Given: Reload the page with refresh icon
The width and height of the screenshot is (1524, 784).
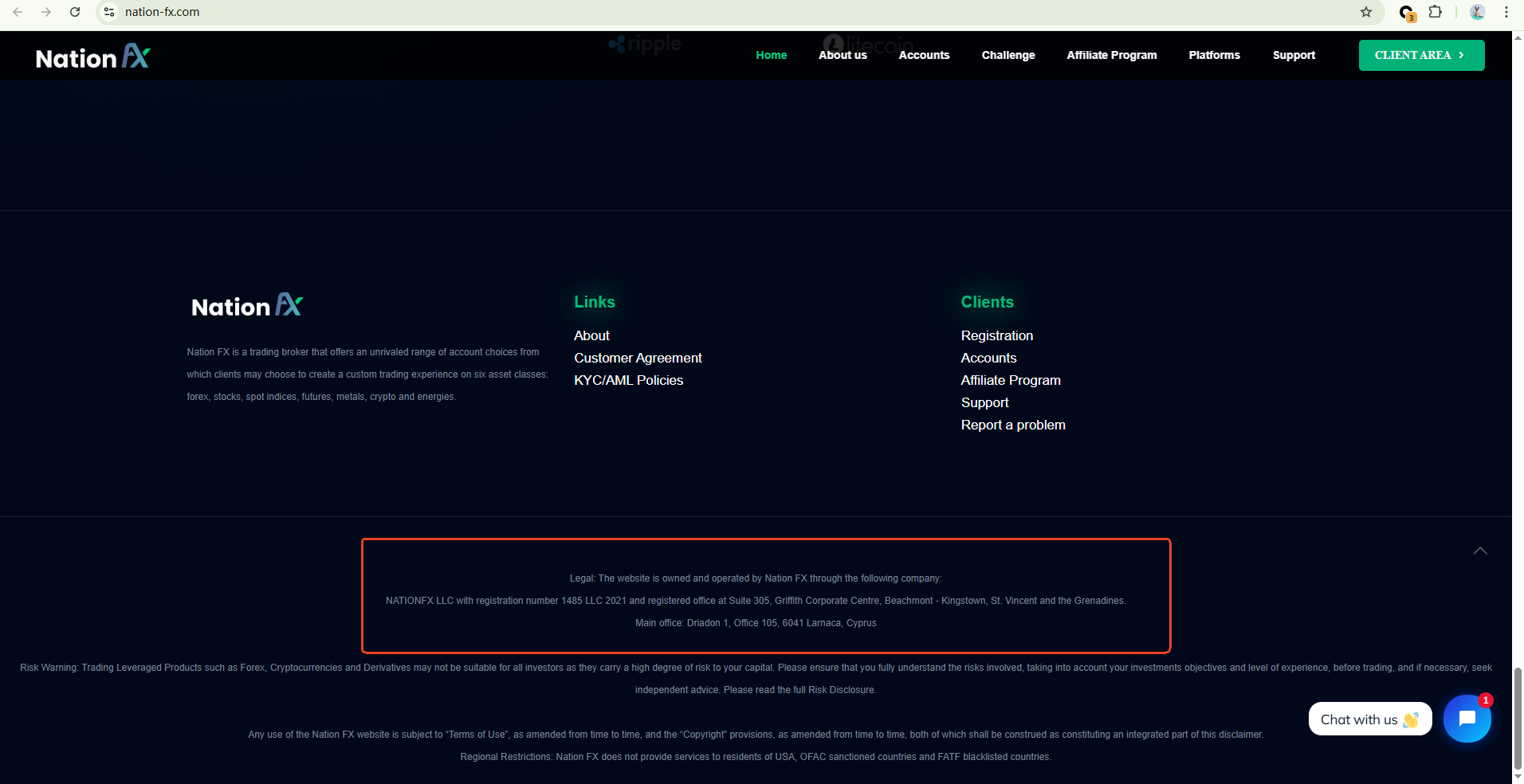Looking at the screenshot, I should click(x=75, y=12).
